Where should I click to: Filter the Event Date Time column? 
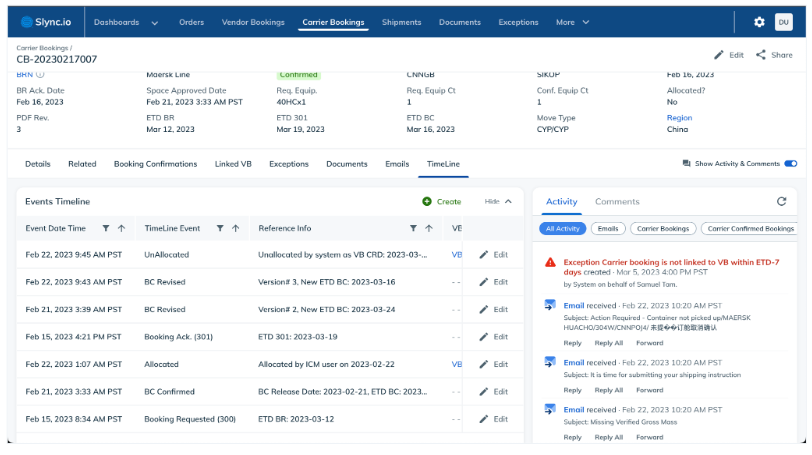pos(106,228)
